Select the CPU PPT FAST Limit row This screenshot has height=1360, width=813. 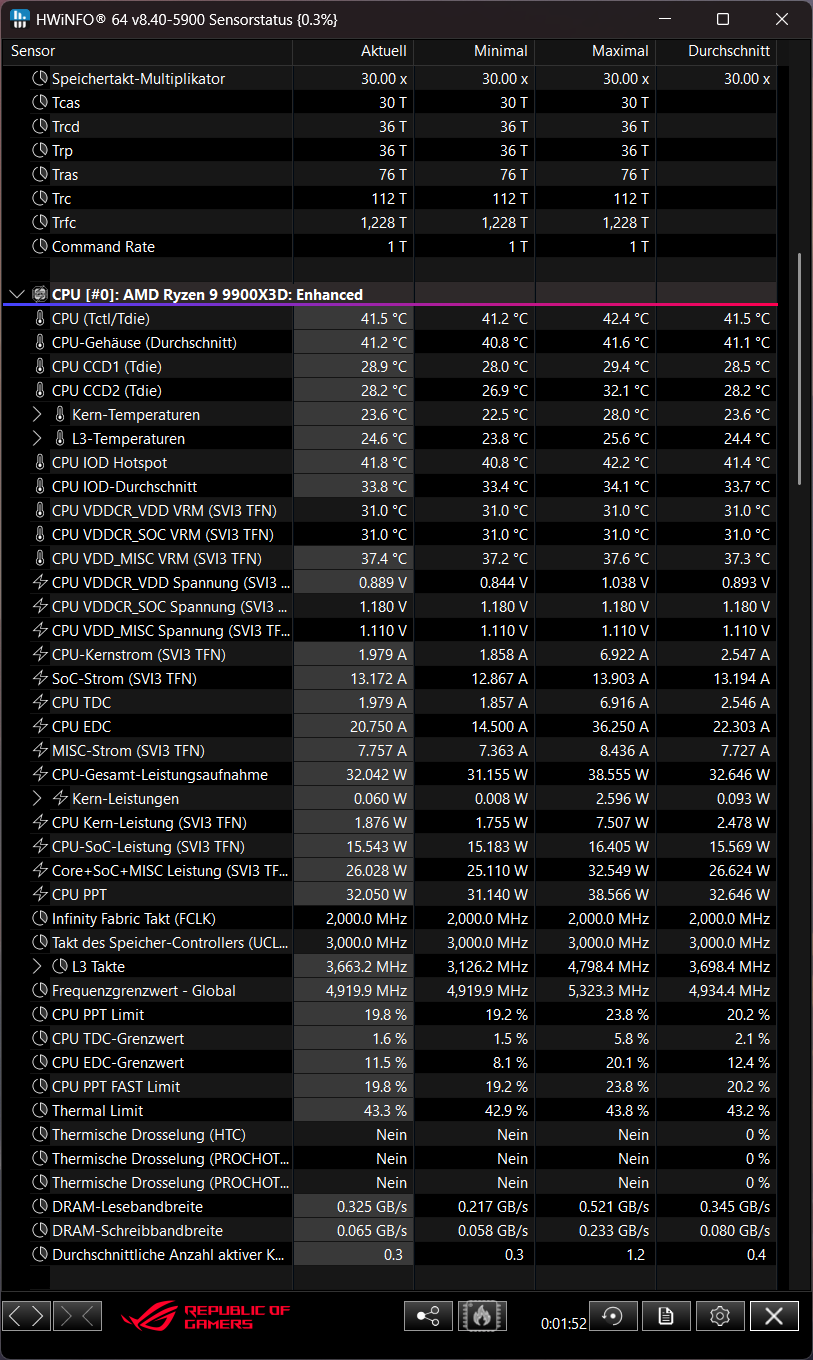click(390, 1086)
